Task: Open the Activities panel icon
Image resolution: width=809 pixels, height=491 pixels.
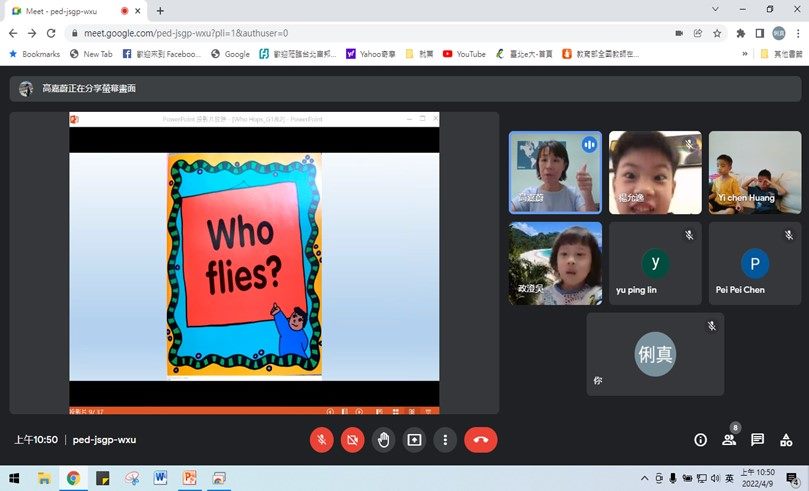Action: click(x=787, y=439)
